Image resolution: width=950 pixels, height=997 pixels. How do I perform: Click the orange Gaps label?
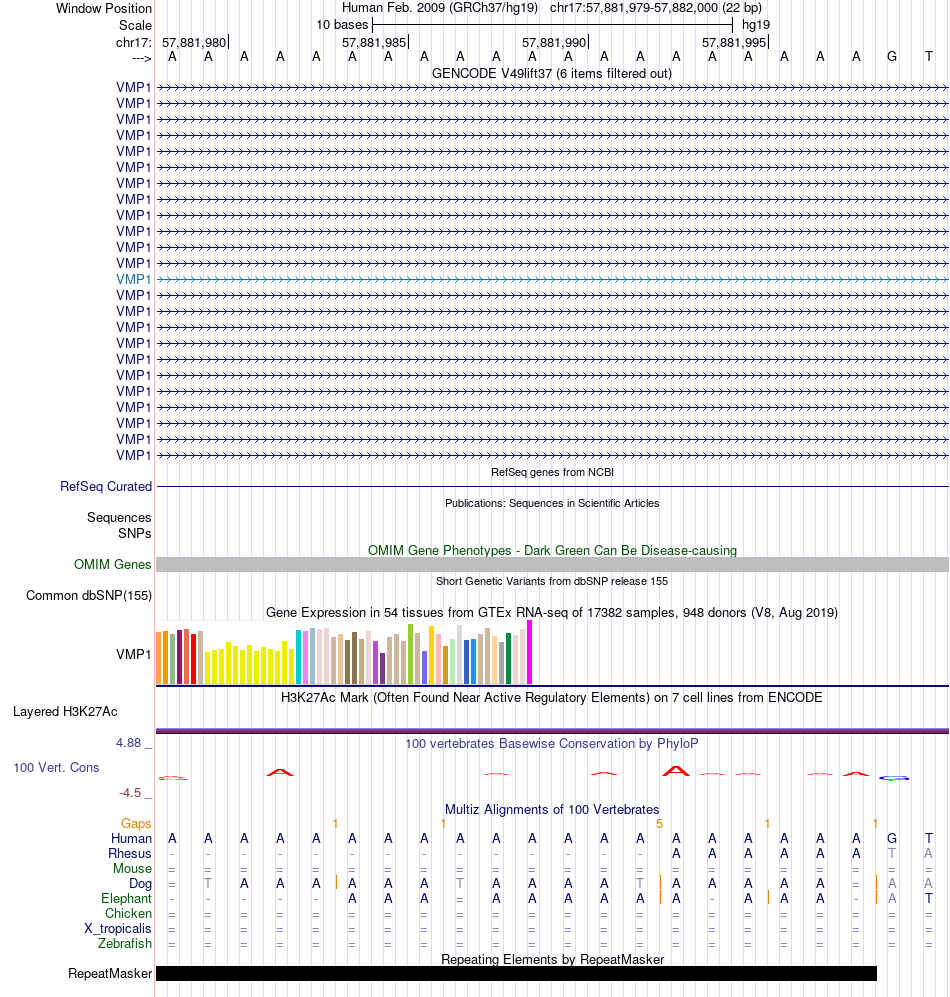[x=136, y=824]
